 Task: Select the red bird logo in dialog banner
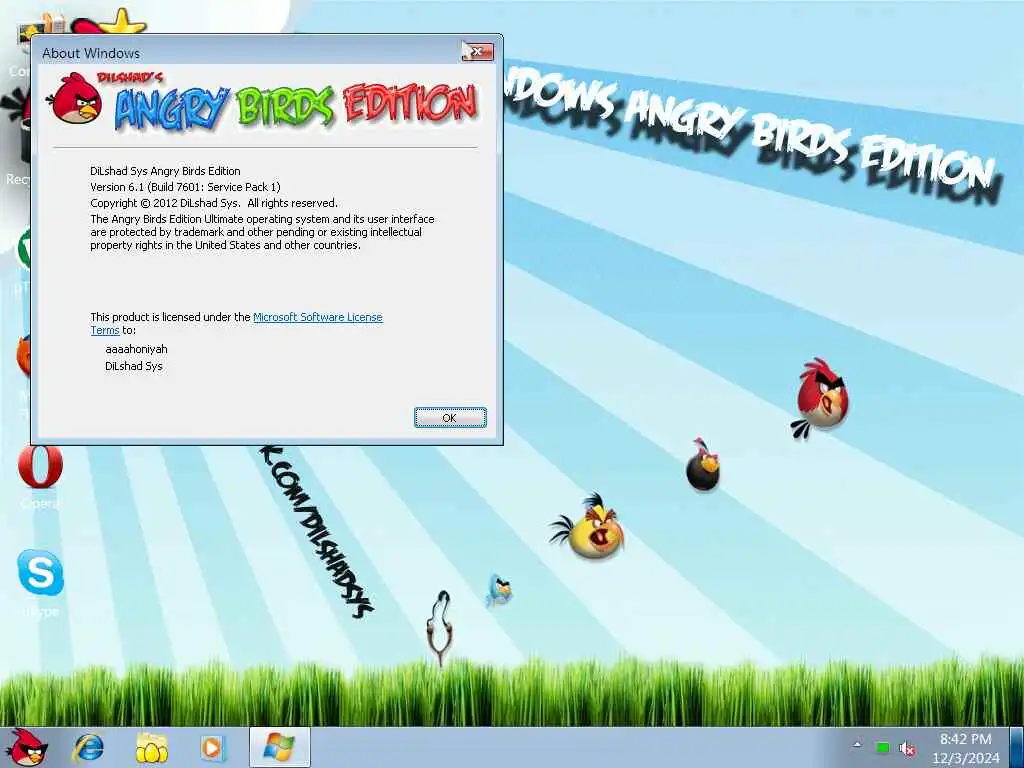pos(76,99)
